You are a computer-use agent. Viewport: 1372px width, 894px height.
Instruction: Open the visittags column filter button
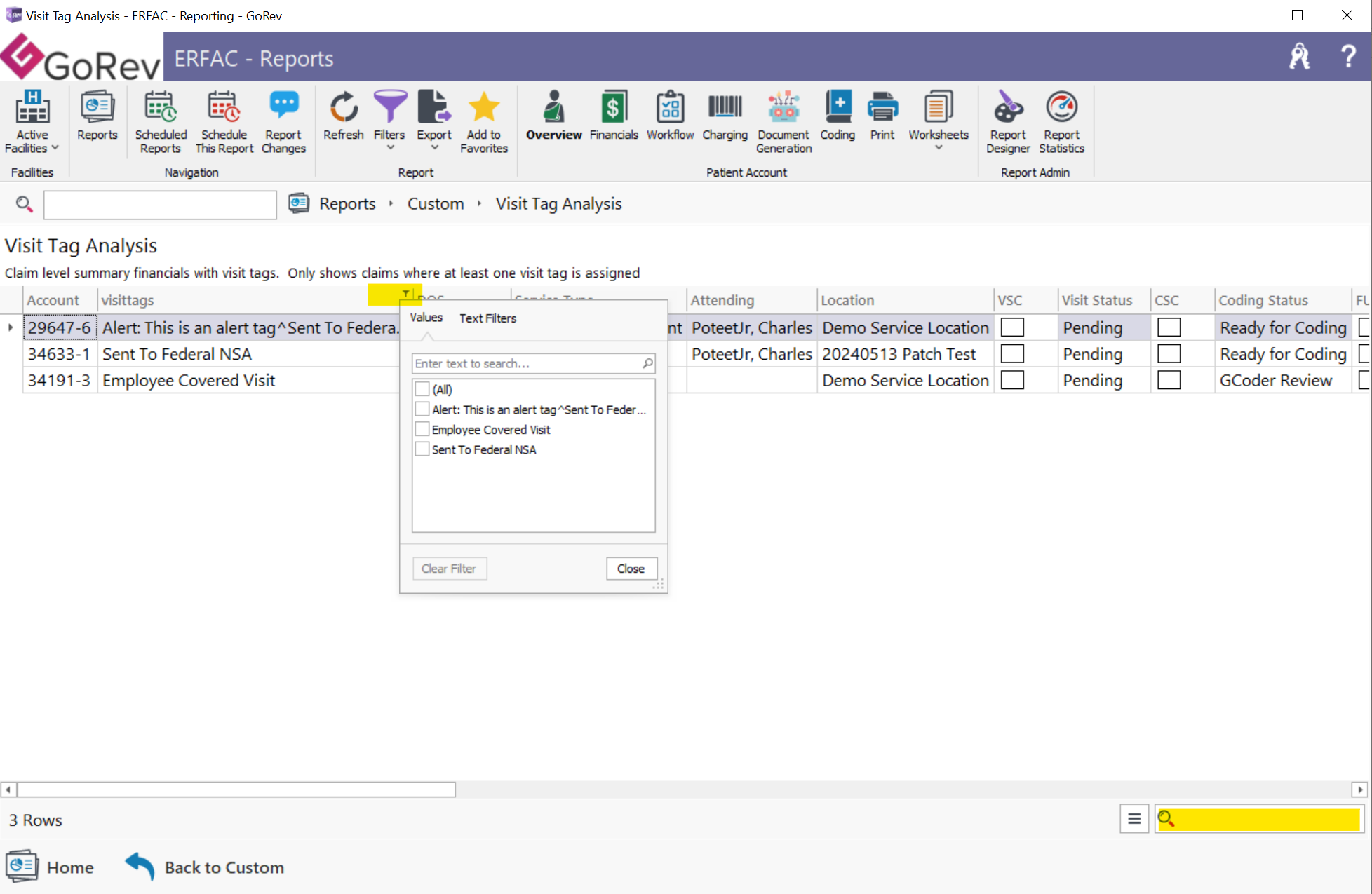coord(406,293)
